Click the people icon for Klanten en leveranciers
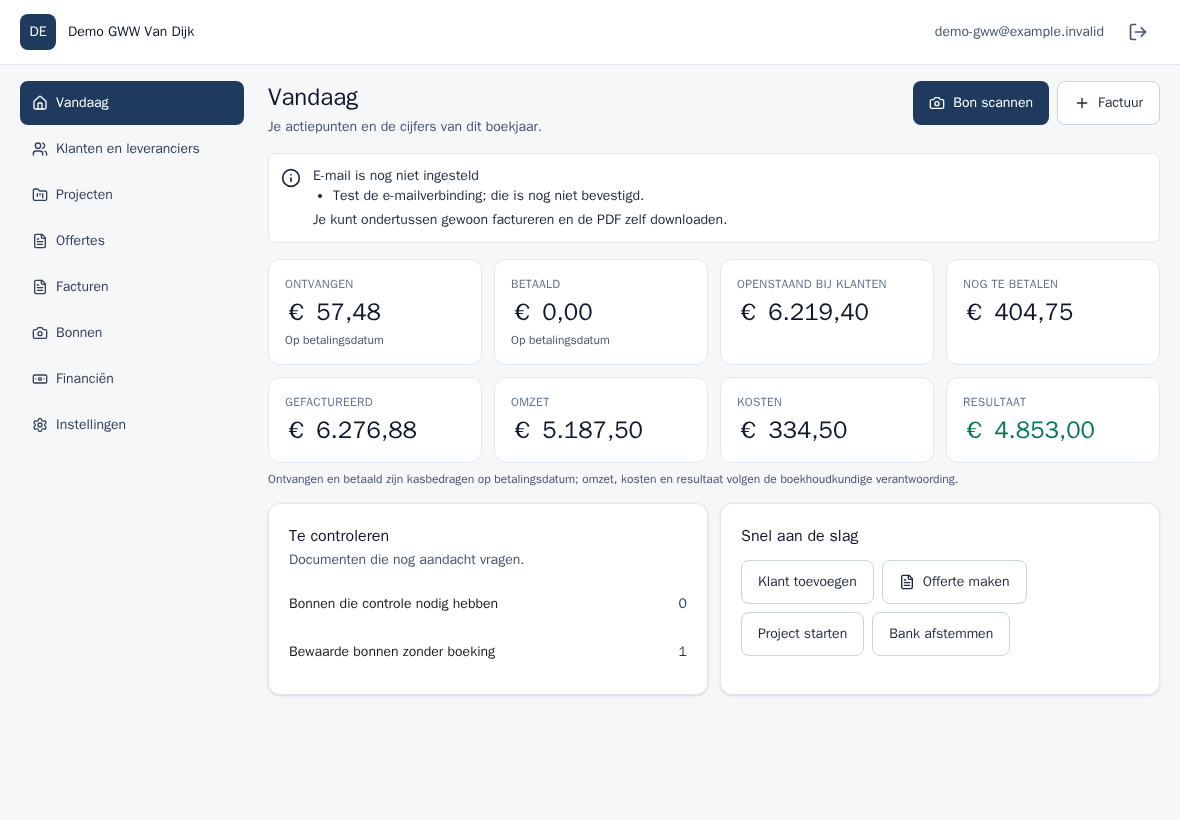Screen dimensions: 1180x820 pos(40,149)
